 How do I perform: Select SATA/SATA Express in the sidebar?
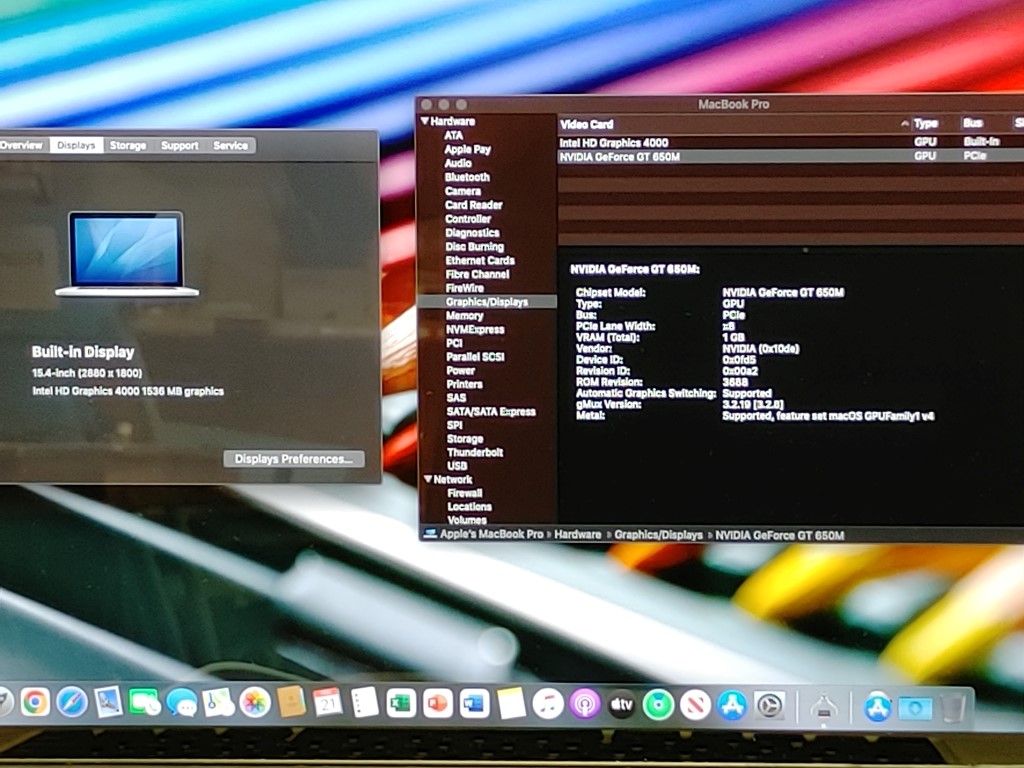click(491, 411)
